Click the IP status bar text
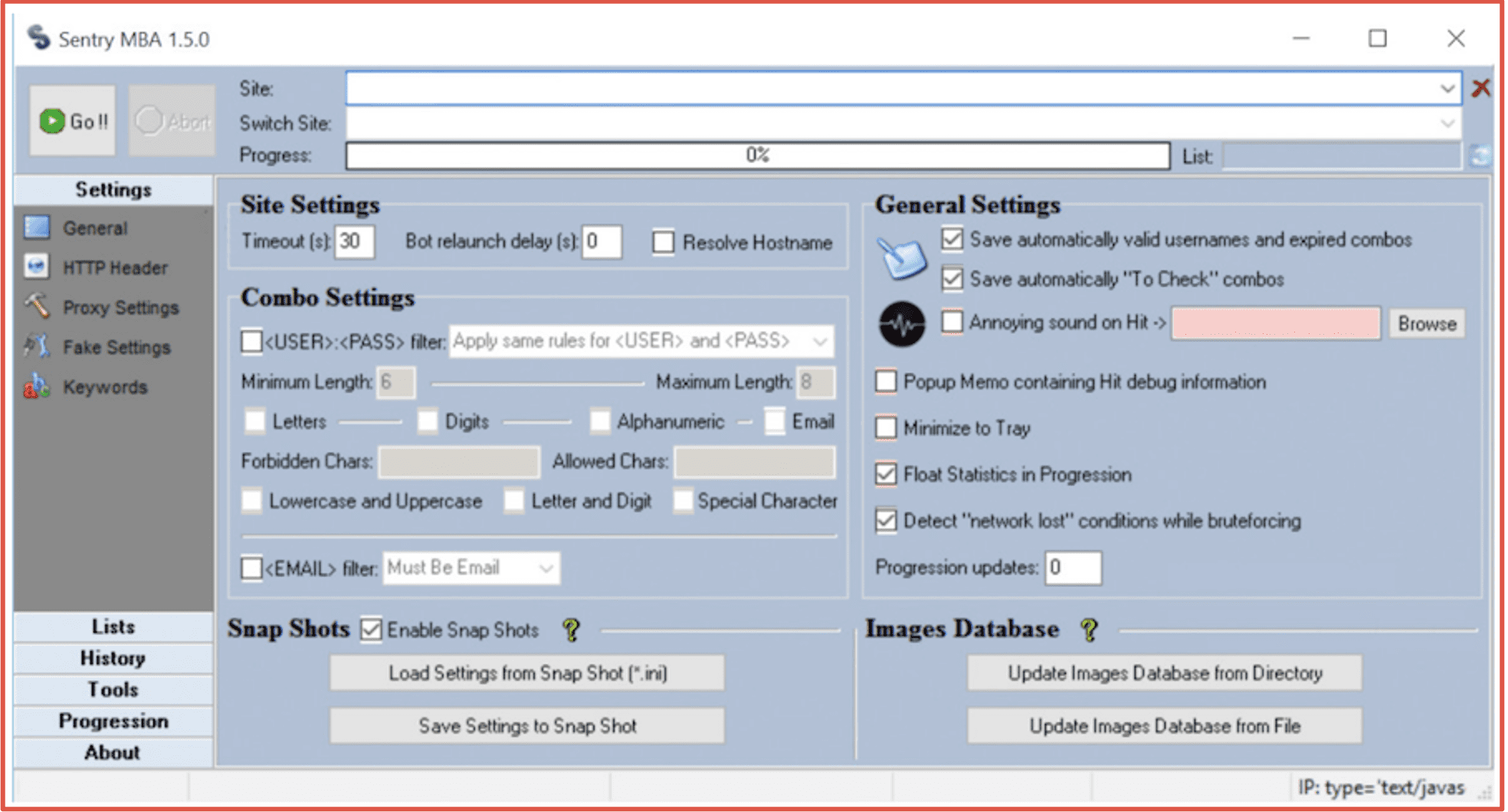Image resolution: width=1508 pixels, height=812 pixels. [x=1380, y=787]
